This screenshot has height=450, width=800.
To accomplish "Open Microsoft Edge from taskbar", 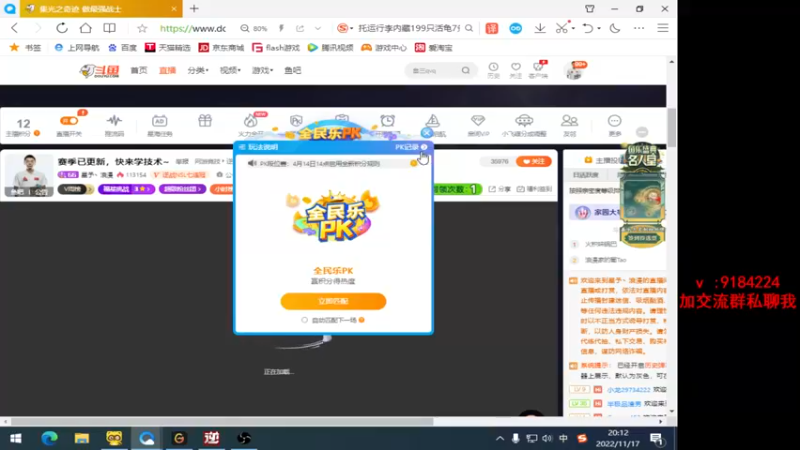I will tap(49, 438).
